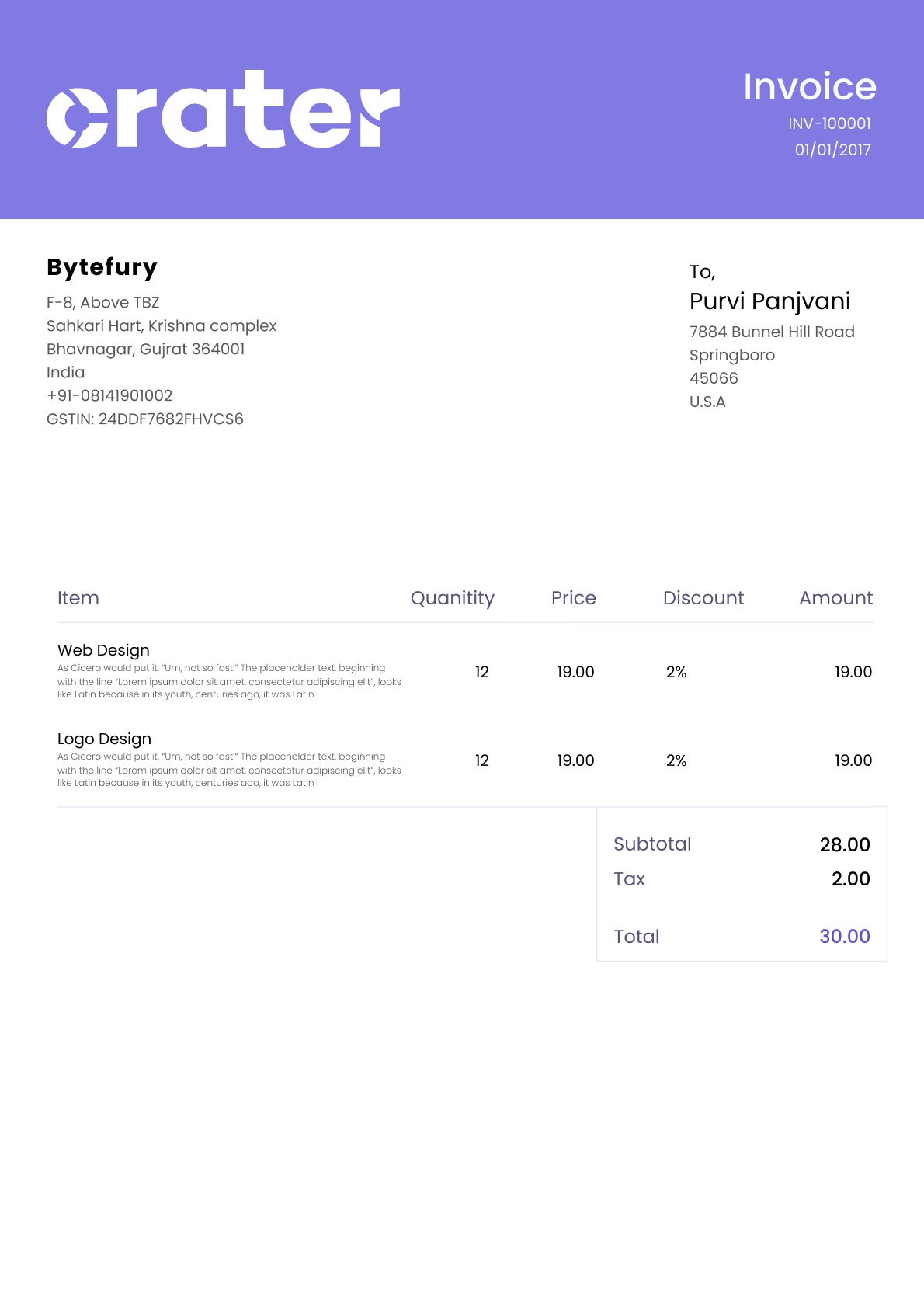Click the invoice date 01/01/2017
This screenshot has height=1308, width=924.
pyautogui.click(x=832, y=150)
